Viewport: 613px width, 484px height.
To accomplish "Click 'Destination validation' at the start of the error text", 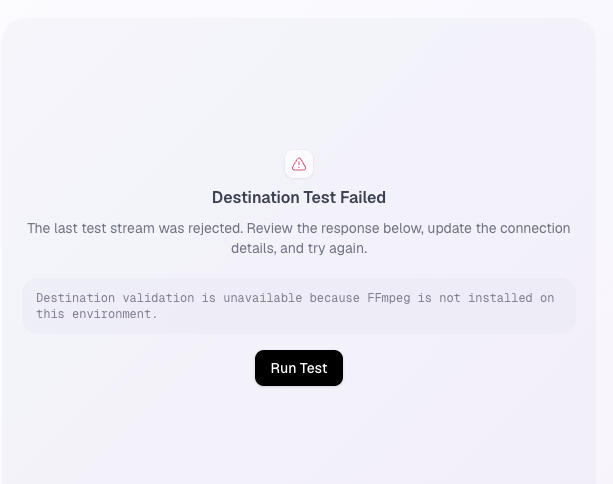I will pos(115,298).
